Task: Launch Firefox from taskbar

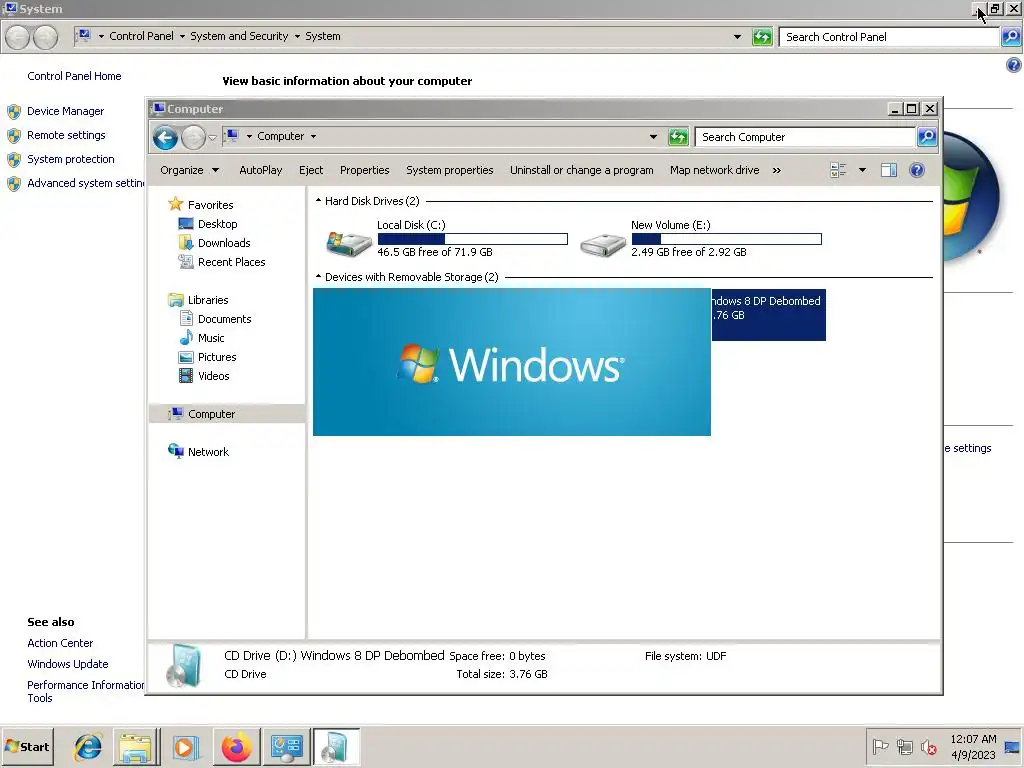Action: pos(236,746)
